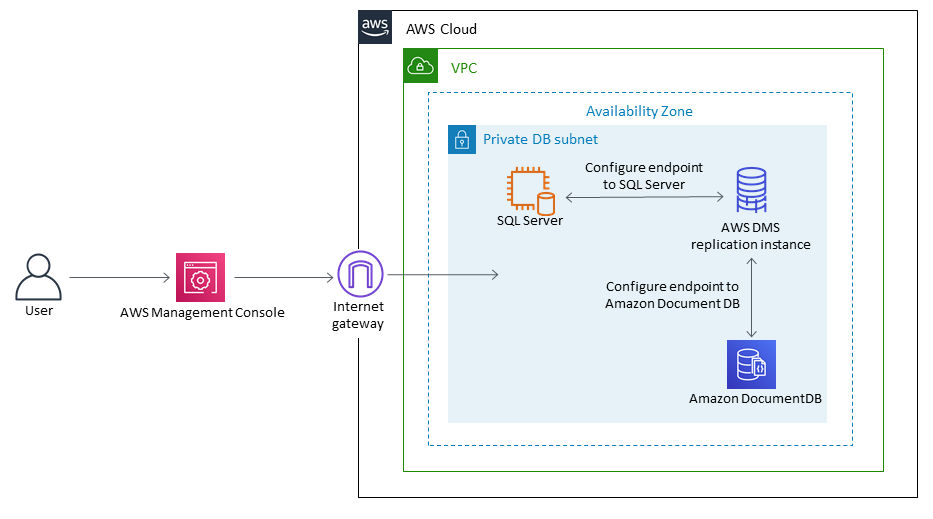Click the Private DB subnet lock icon
Viewport: 933px width, 519px height.
pos(461,139)
